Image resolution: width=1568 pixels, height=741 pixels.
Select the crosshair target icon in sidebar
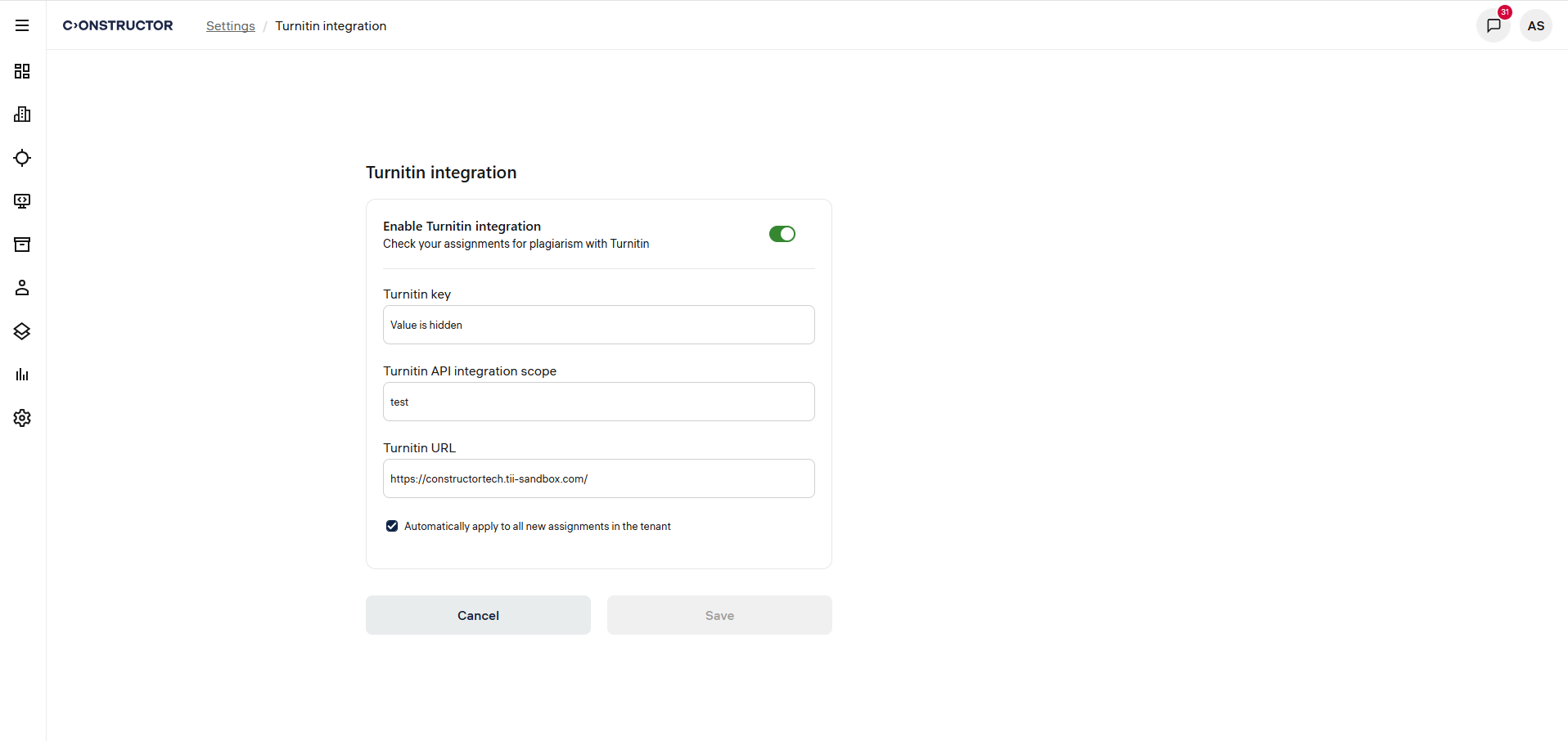(22, 158)
